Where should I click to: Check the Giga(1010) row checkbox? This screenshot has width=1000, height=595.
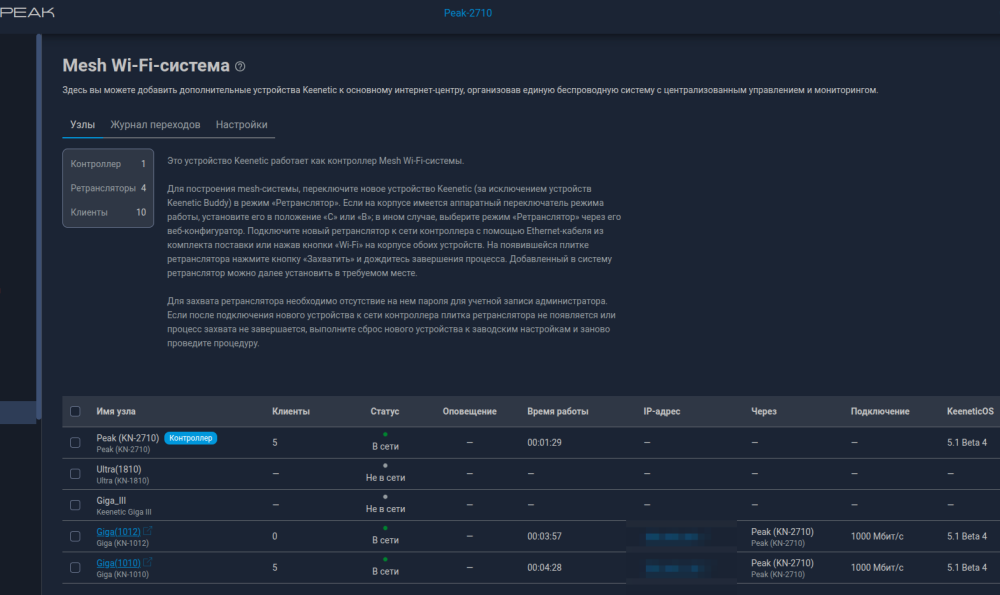[x=75, y=568]
